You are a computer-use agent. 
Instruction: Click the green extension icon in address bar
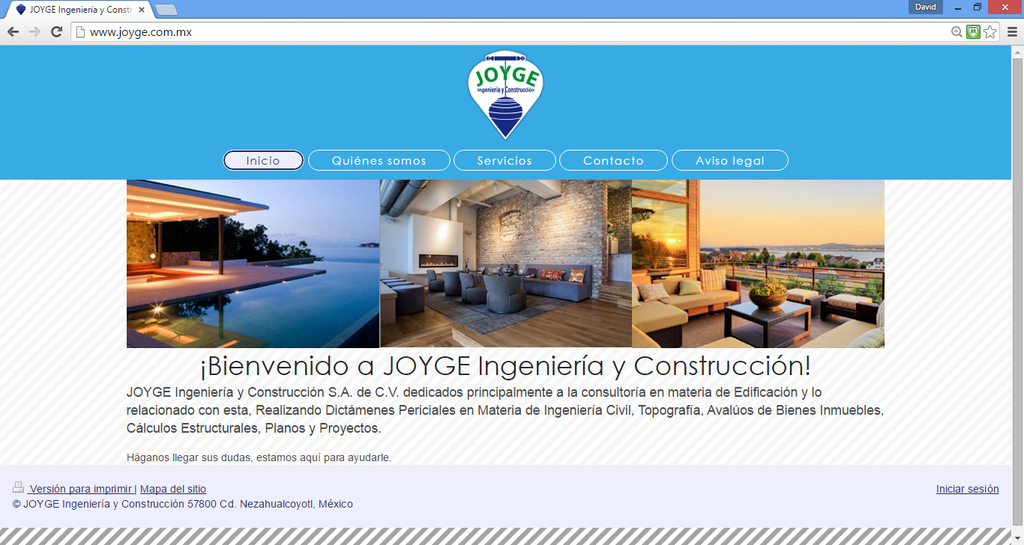click(x=973, y=32)
